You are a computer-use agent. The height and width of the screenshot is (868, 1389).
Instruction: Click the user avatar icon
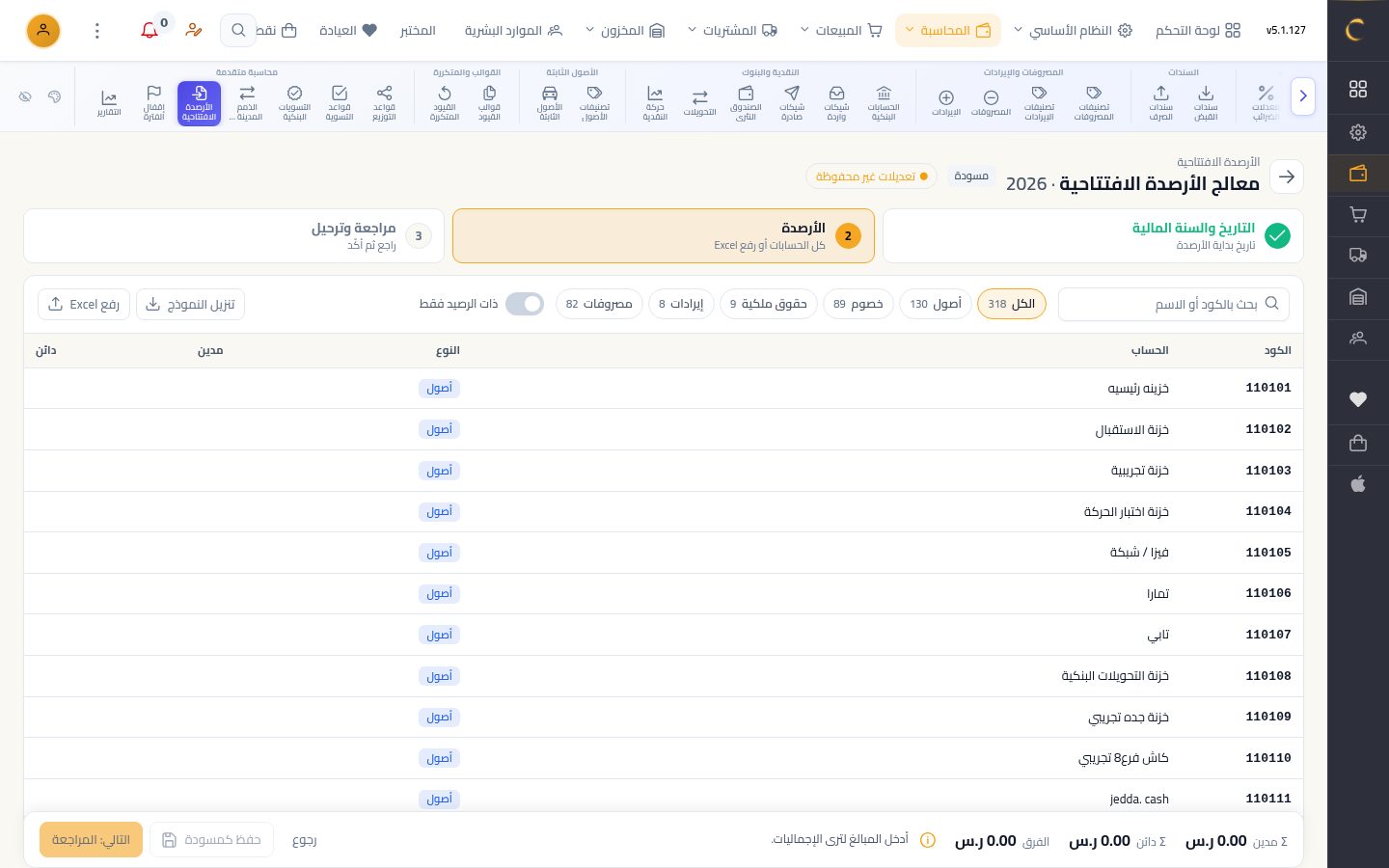pos(43,31)
